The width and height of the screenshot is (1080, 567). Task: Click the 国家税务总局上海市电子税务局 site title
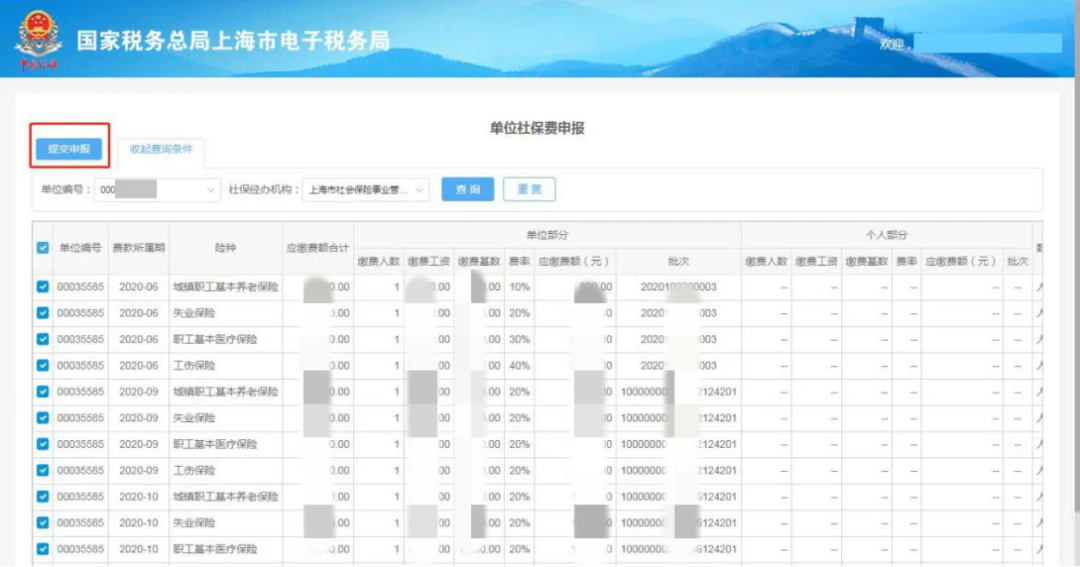(233, 41)
